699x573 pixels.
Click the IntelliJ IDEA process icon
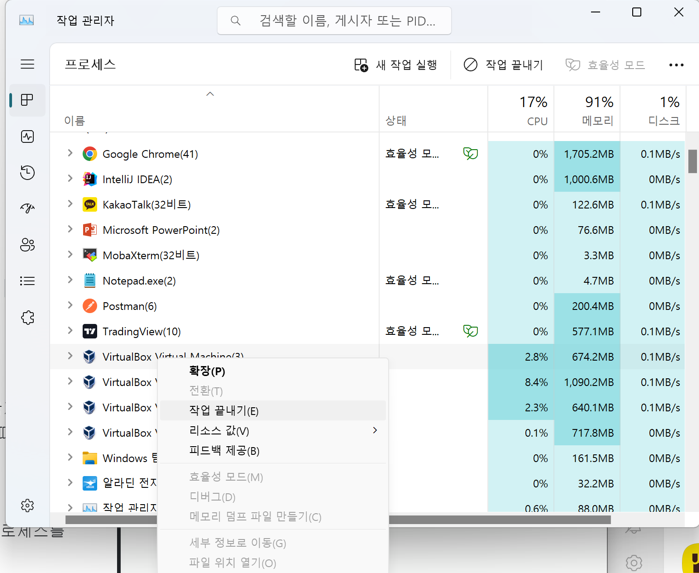tap(90, 179)
